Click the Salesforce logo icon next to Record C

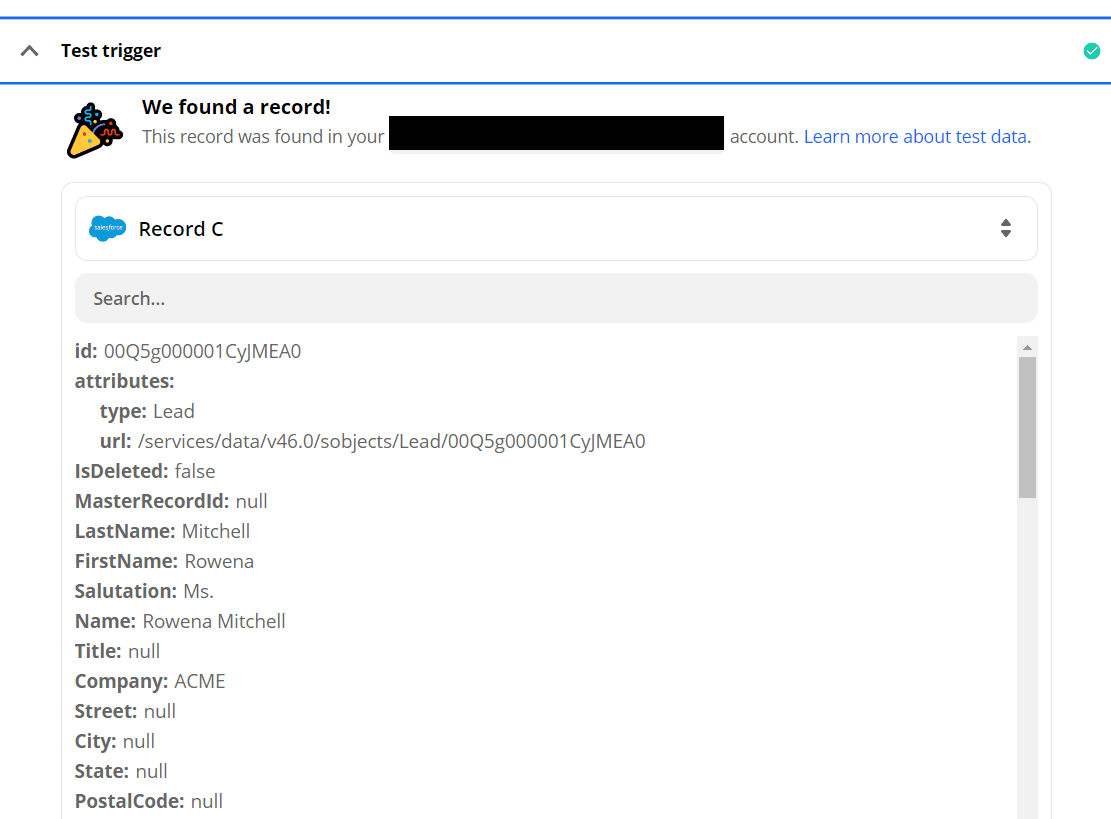coord(107,228)
